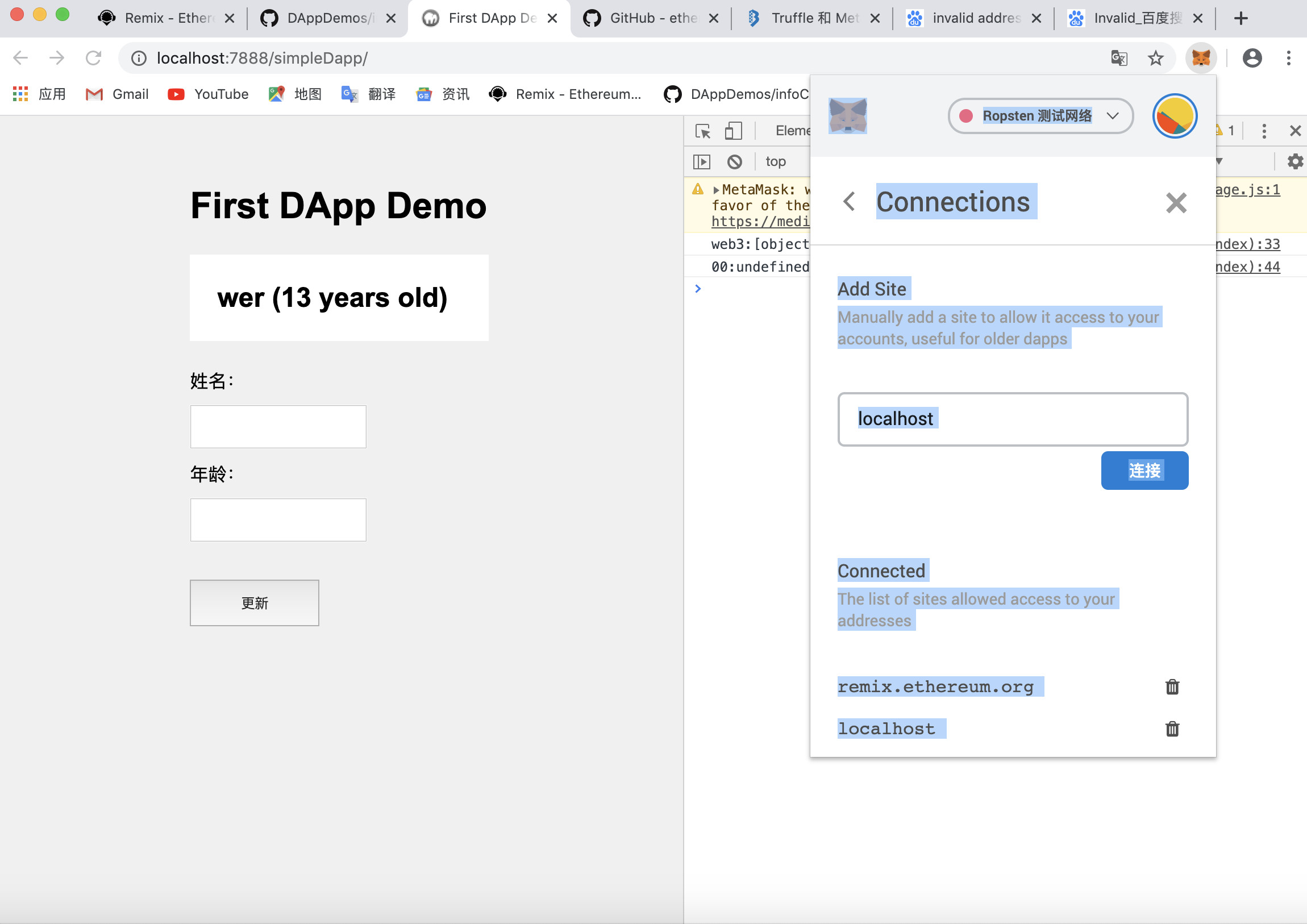The image size is (1307, 924).
Task: Select the remix.ethereum.org entry text
Action: coord(935,687)
